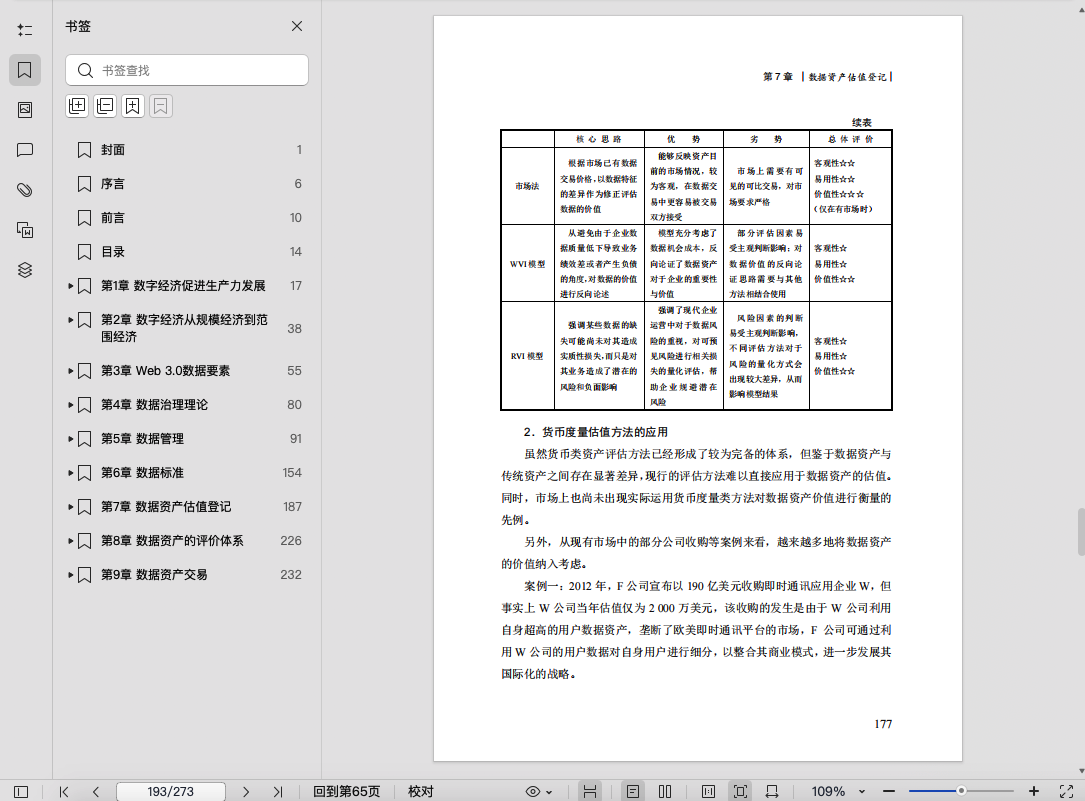Open the comments panel icon
1085x801 pixels.
pyautogui.click(x=25, y=150)
